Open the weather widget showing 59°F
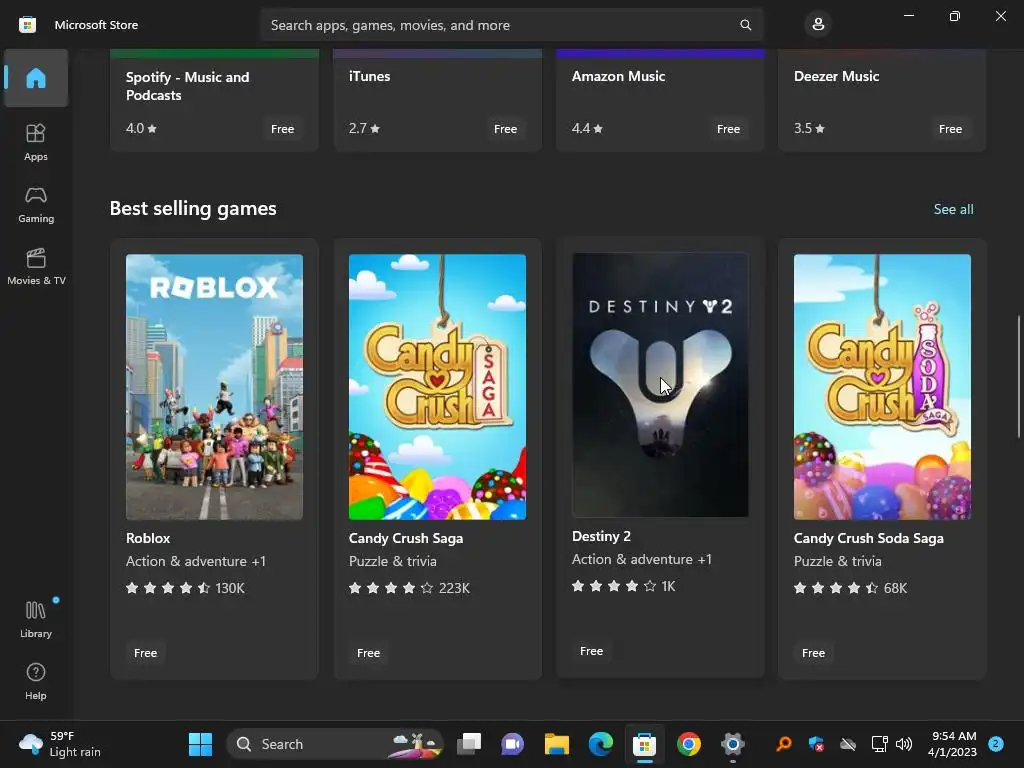Viewport: 1024px width, 768px height. pos(59,744)
